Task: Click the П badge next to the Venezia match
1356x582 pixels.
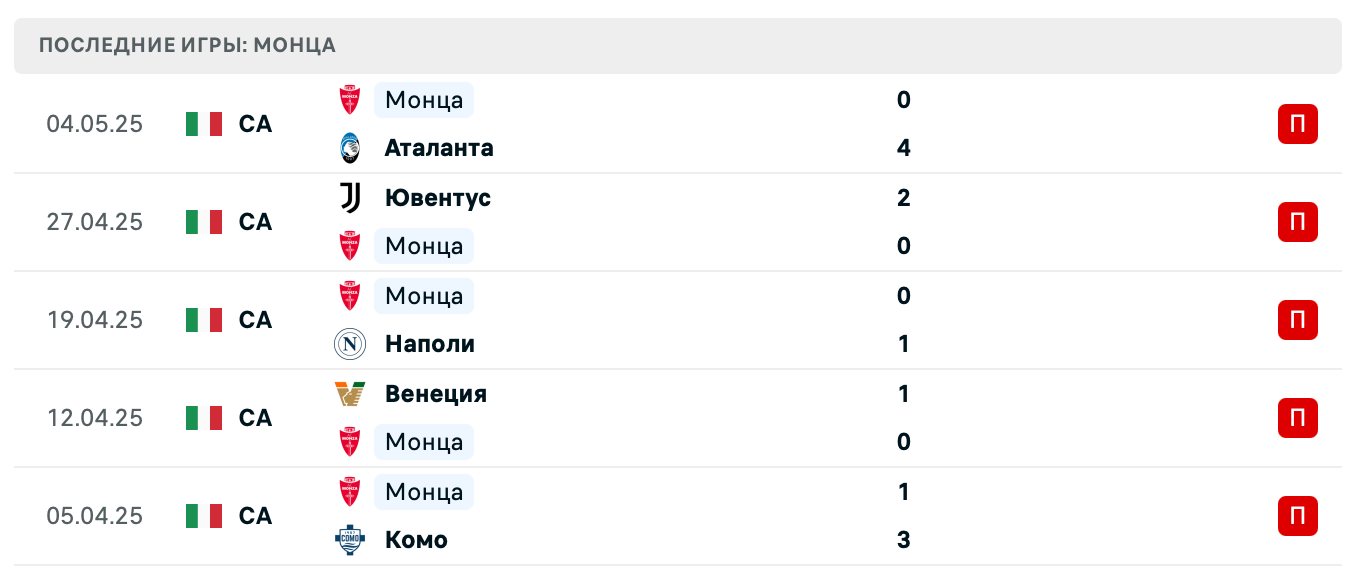Action: click(x=1297, y=418)
